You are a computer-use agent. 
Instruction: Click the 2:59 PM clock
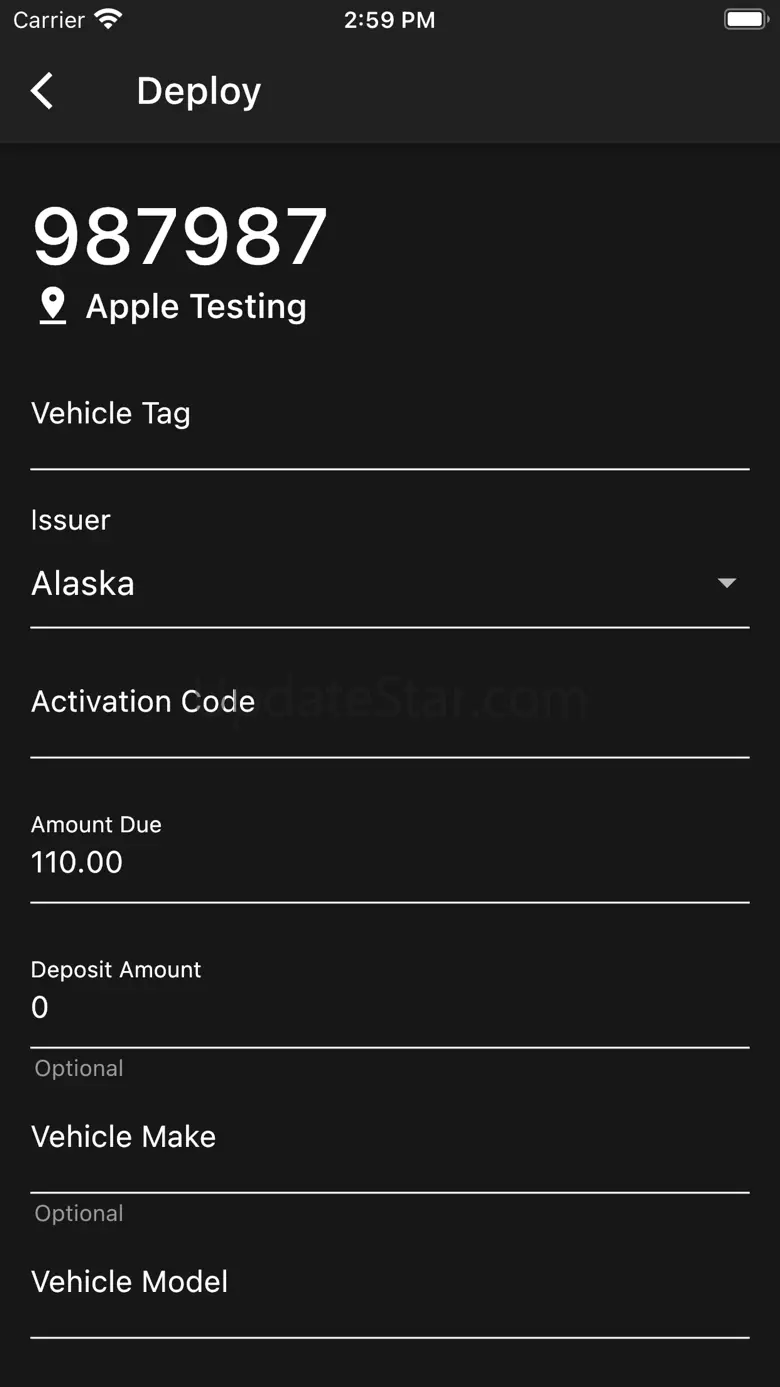click(389, 20)
